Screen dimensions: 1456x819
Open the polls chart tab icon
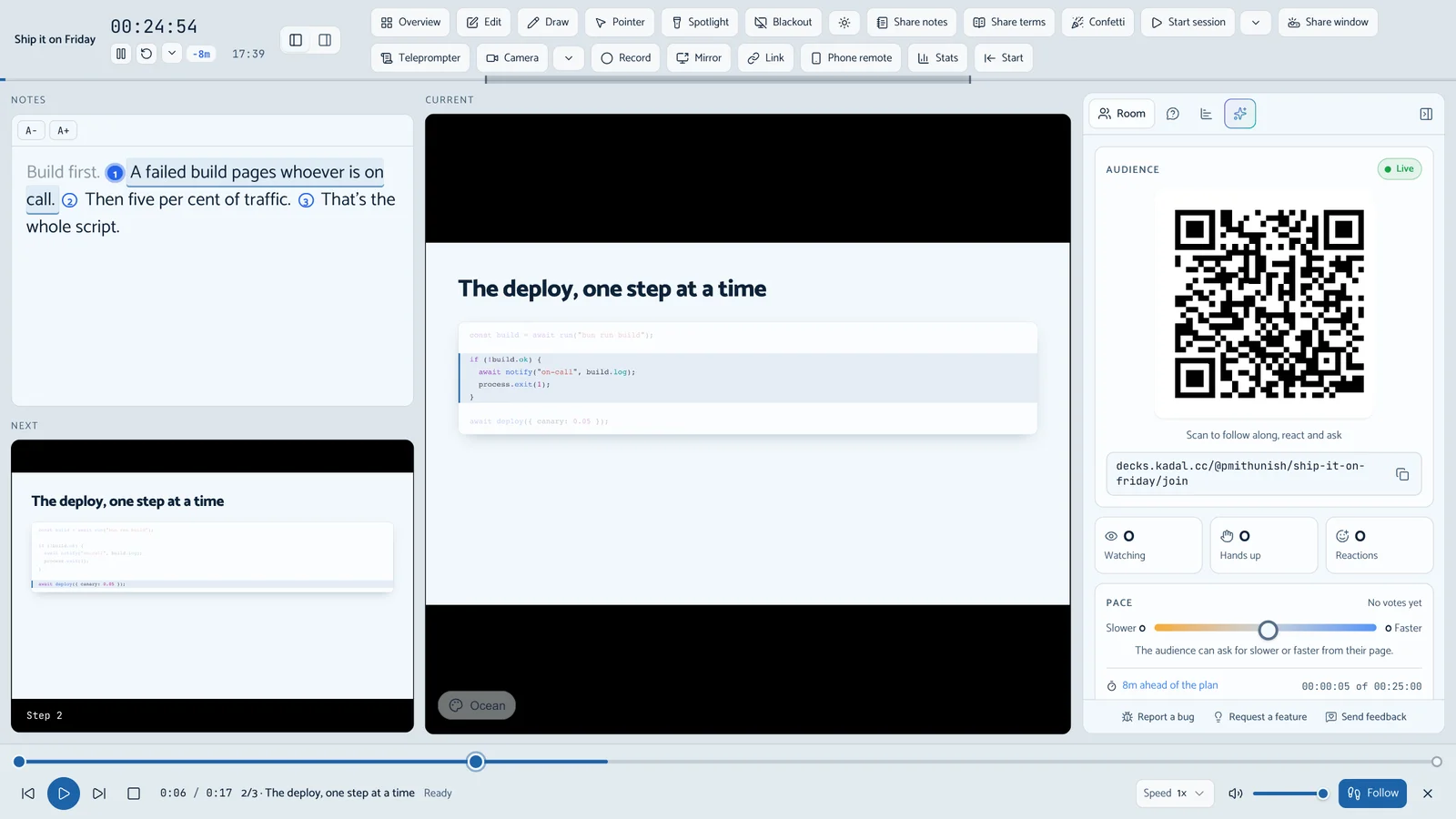(1206, 114)
